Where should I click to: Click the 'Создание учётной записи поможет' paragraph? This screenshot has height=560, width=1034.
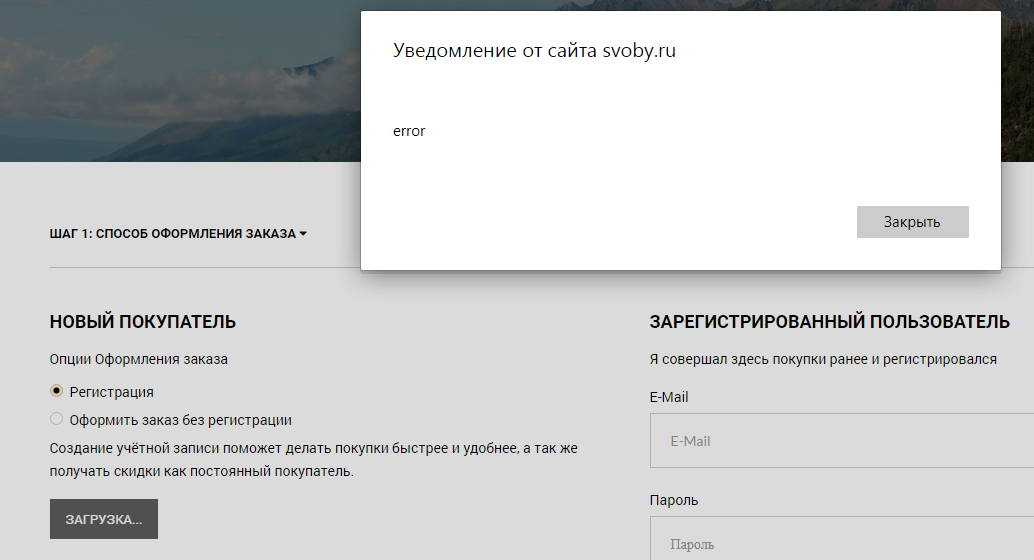coord(313,460)
